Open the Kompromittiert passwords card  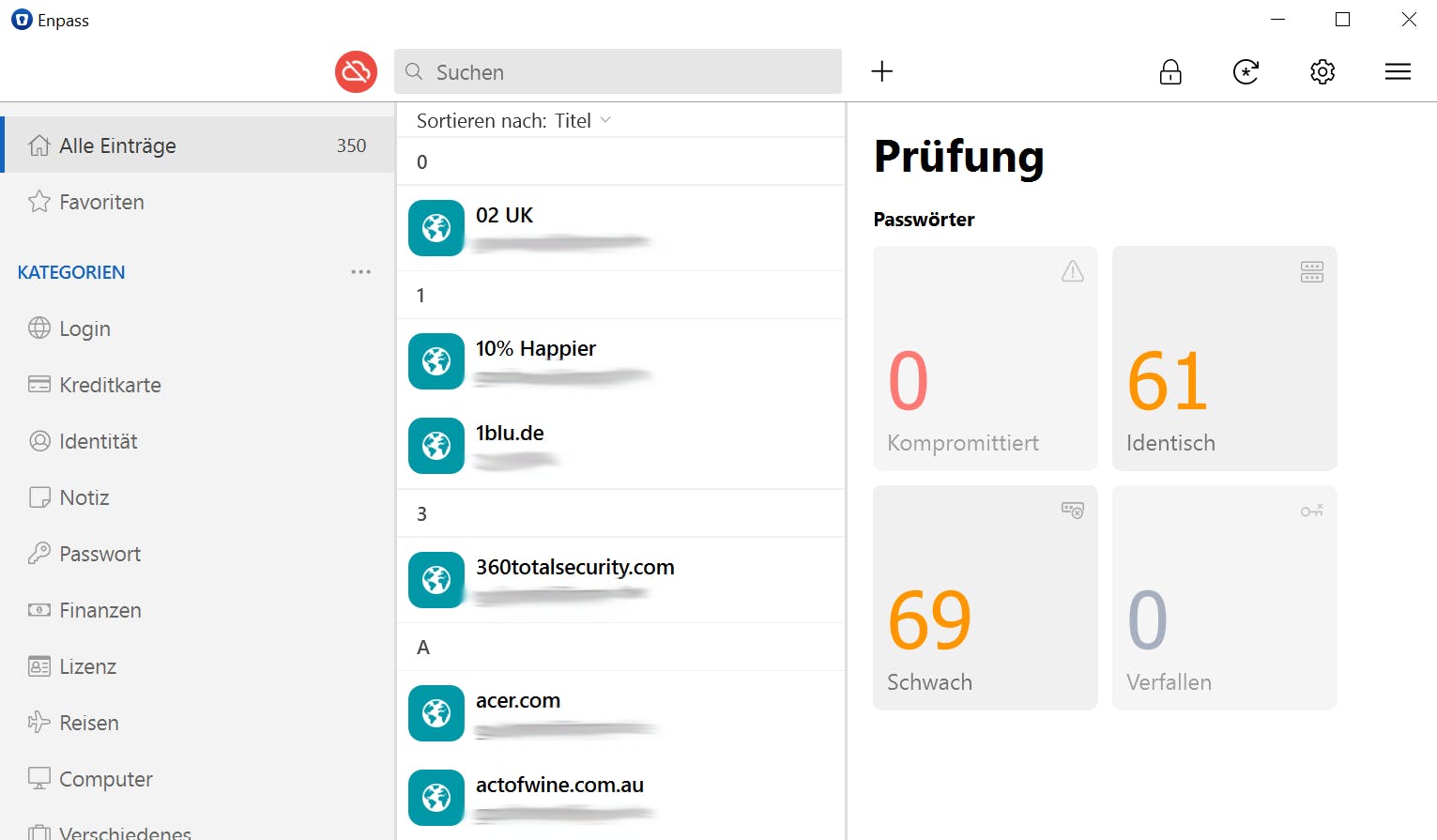tap(985, 359)
